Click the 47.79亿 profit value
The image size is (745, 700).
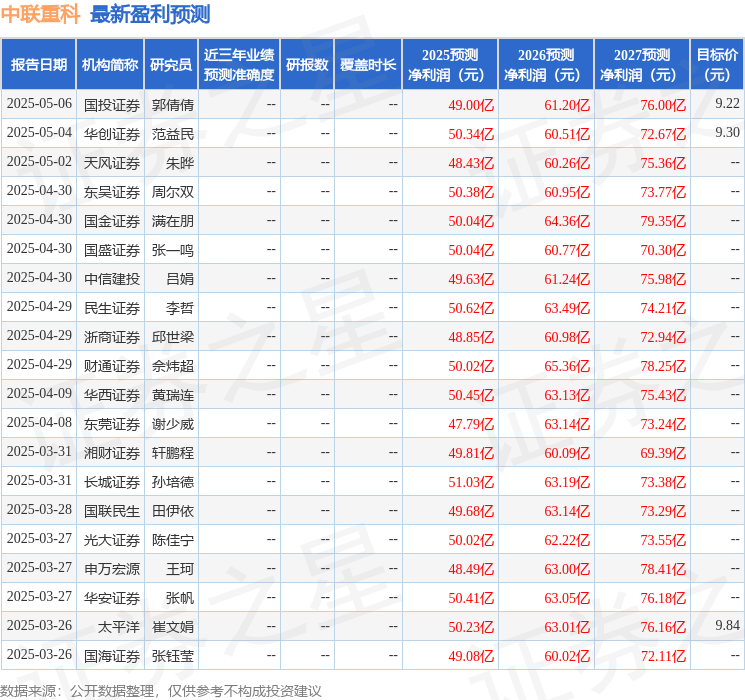coord(471,424)
